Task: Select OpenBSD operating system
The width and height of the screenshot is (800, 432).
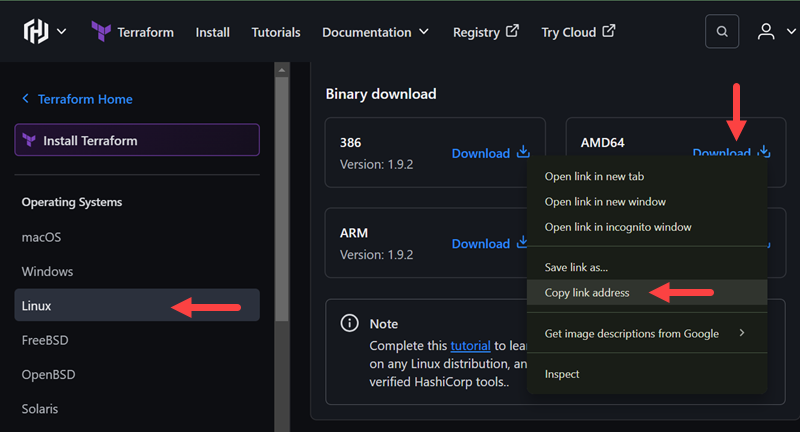Action: 48,374
